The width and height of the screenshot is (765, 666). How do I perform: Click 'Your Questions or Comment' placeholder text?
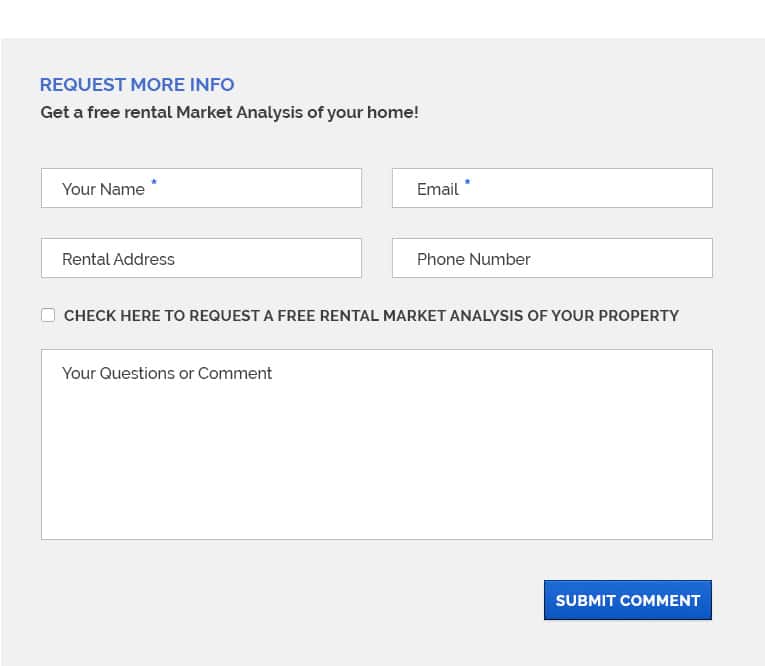(167, 373)
